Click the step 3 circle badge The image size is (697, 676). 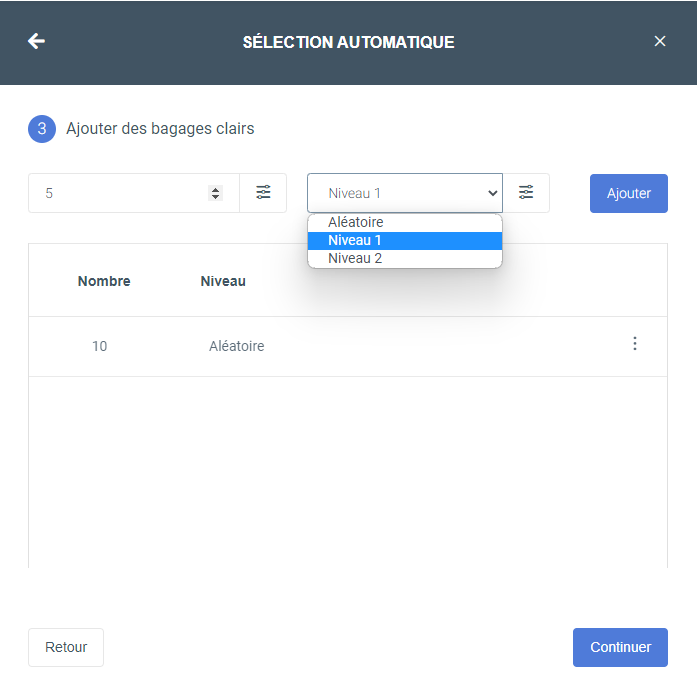[42, 129]
